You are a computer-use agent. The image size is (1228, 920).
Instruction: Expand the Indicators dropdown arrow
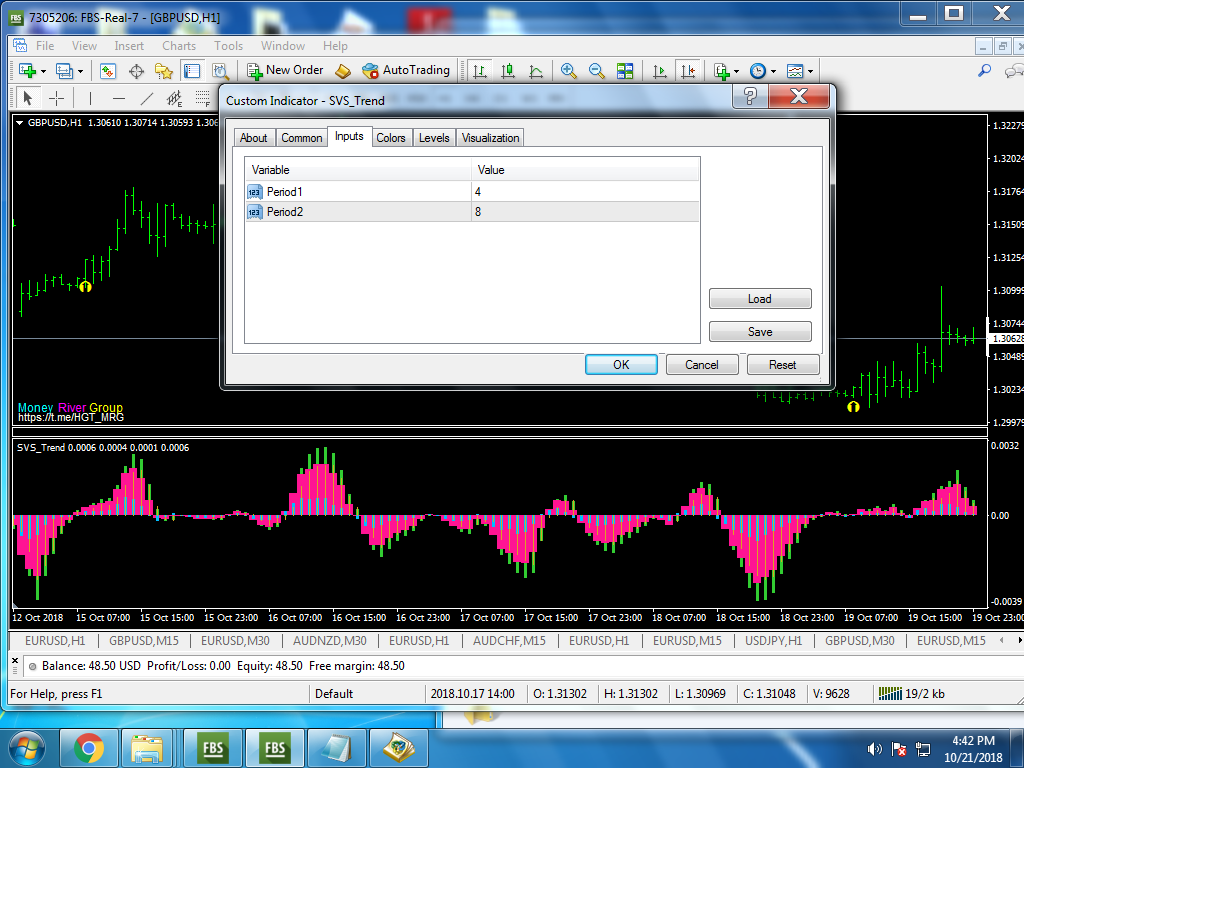click(737, 71)
